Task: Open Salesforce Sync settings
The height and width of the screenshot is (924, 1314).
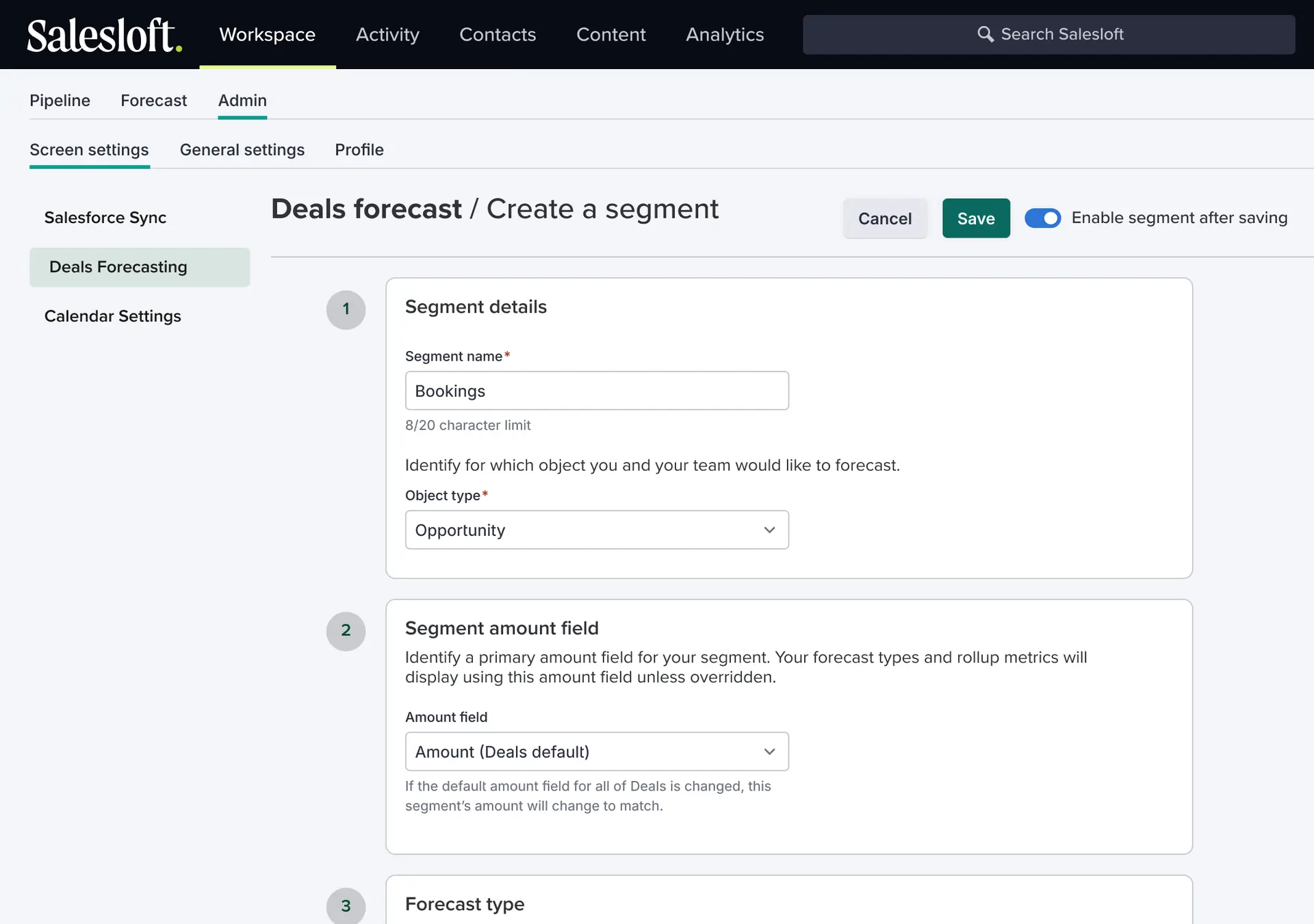Action: (105, 218)
